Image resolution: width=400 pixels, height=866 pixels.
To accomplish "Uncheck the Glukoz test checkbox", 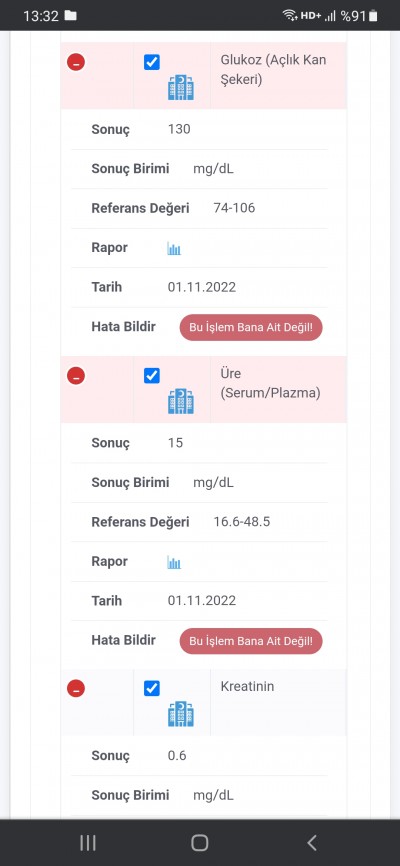I will tap(152, 62).
